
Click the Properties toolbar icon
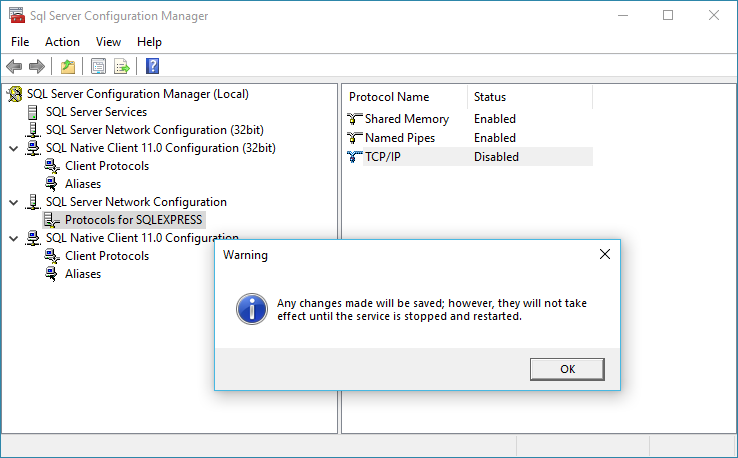[x=98, y=66]
